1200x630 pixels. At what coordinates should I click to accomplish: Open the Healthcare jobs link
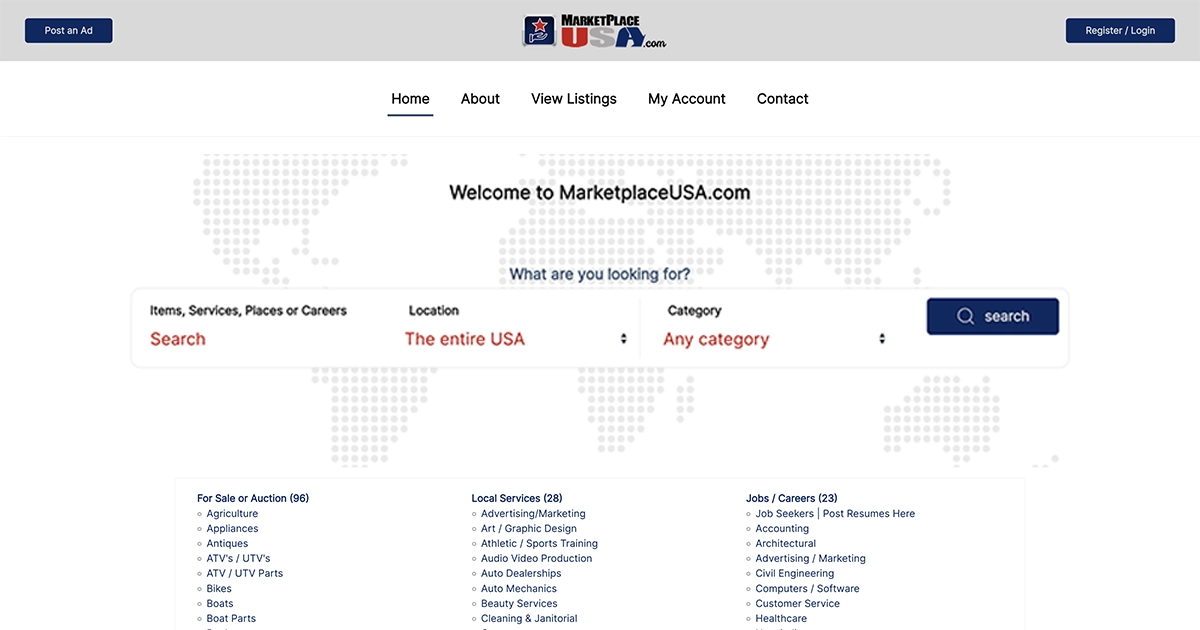(x=781, y=619)
